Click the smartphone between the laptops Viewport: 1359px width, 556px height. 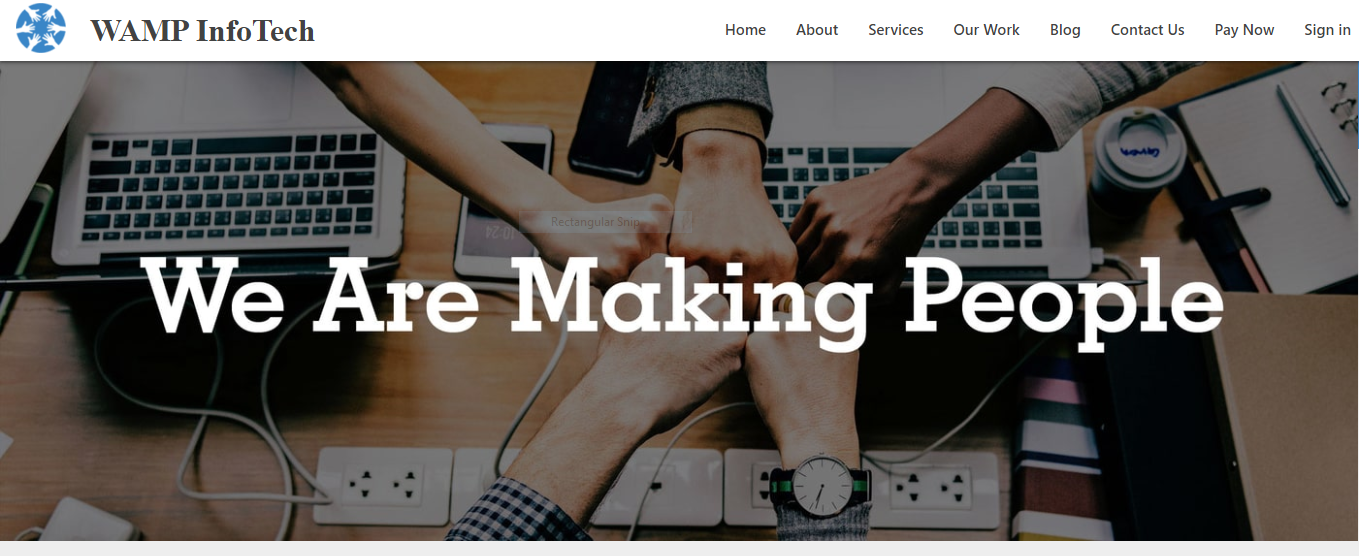pos(503,201)
